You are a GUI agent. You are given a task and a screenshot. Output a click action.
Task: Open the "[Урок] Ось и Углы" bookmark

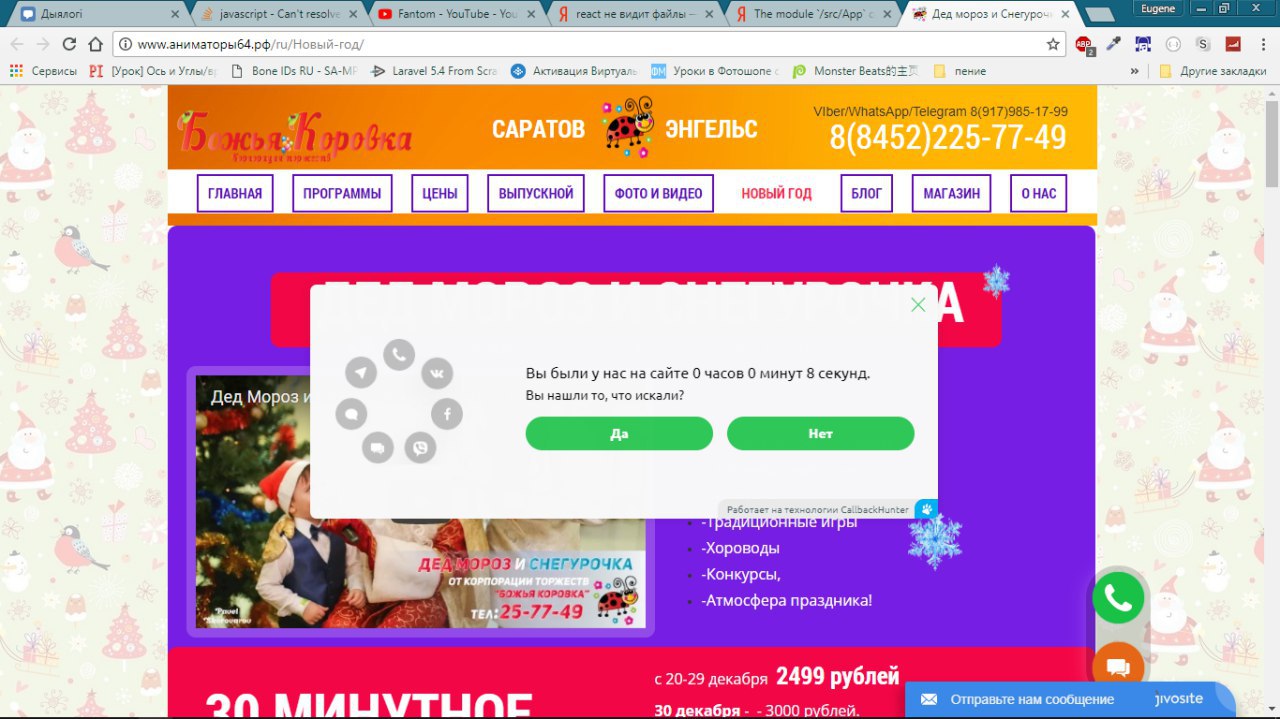tap(153, 71)
